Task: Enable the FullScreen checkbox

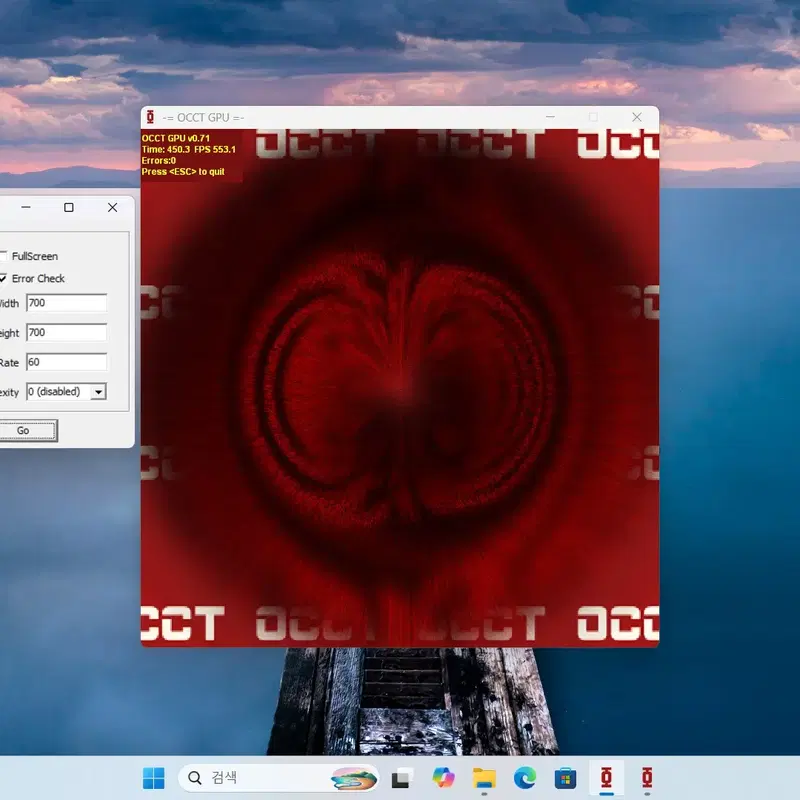Action: (3, 256)
